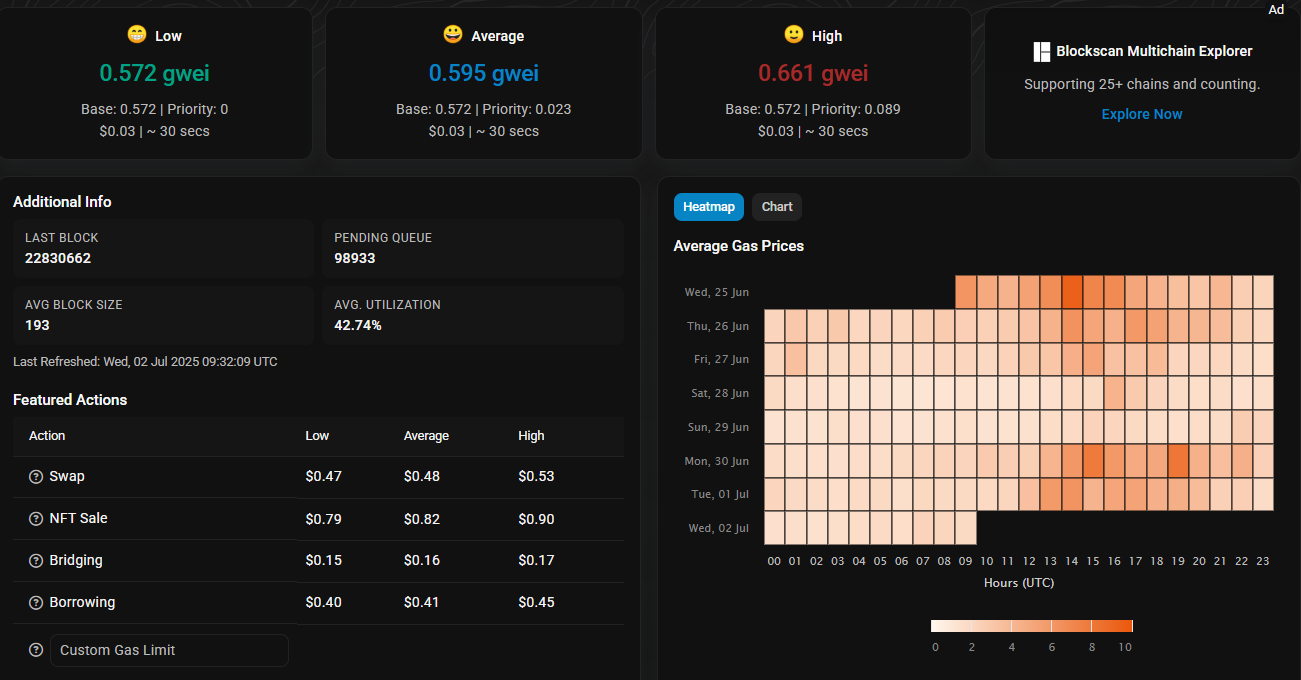Click the Low column header in Featured Actions
Image resolution: width=1301 pixels, height=680 pixels.
point(317,436)
